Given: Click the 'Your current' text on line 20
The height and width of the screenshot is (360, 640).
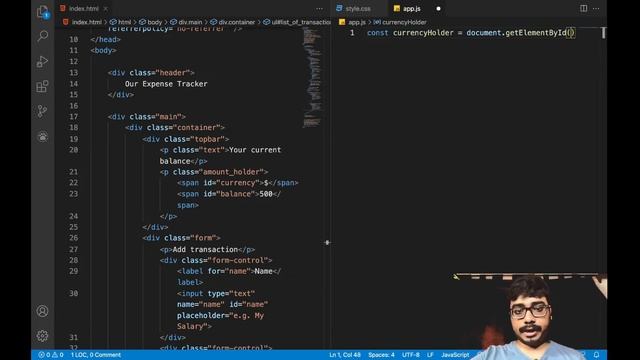Looking at the screenshot, I should coord(255,150).
